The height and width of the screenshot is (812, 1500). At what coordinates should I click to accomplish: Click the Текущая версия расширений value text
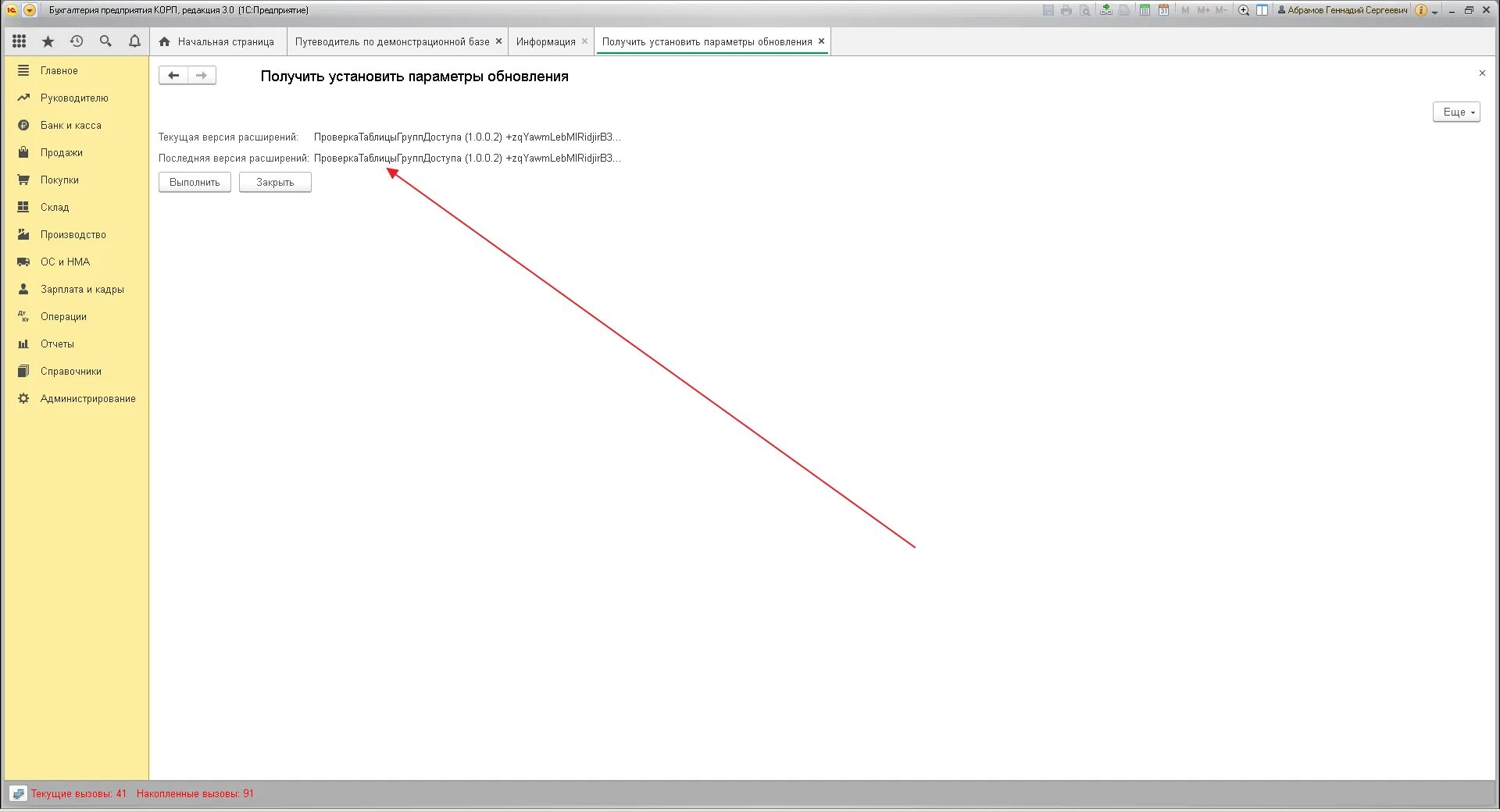[x=467, y=137]
